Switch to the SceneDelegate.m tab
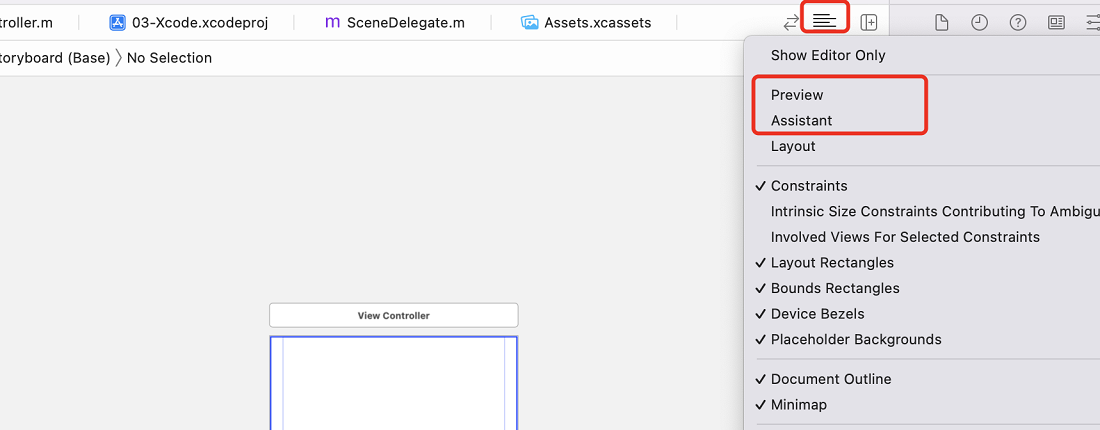The image size is (1100, 430). tap(394, 22)
